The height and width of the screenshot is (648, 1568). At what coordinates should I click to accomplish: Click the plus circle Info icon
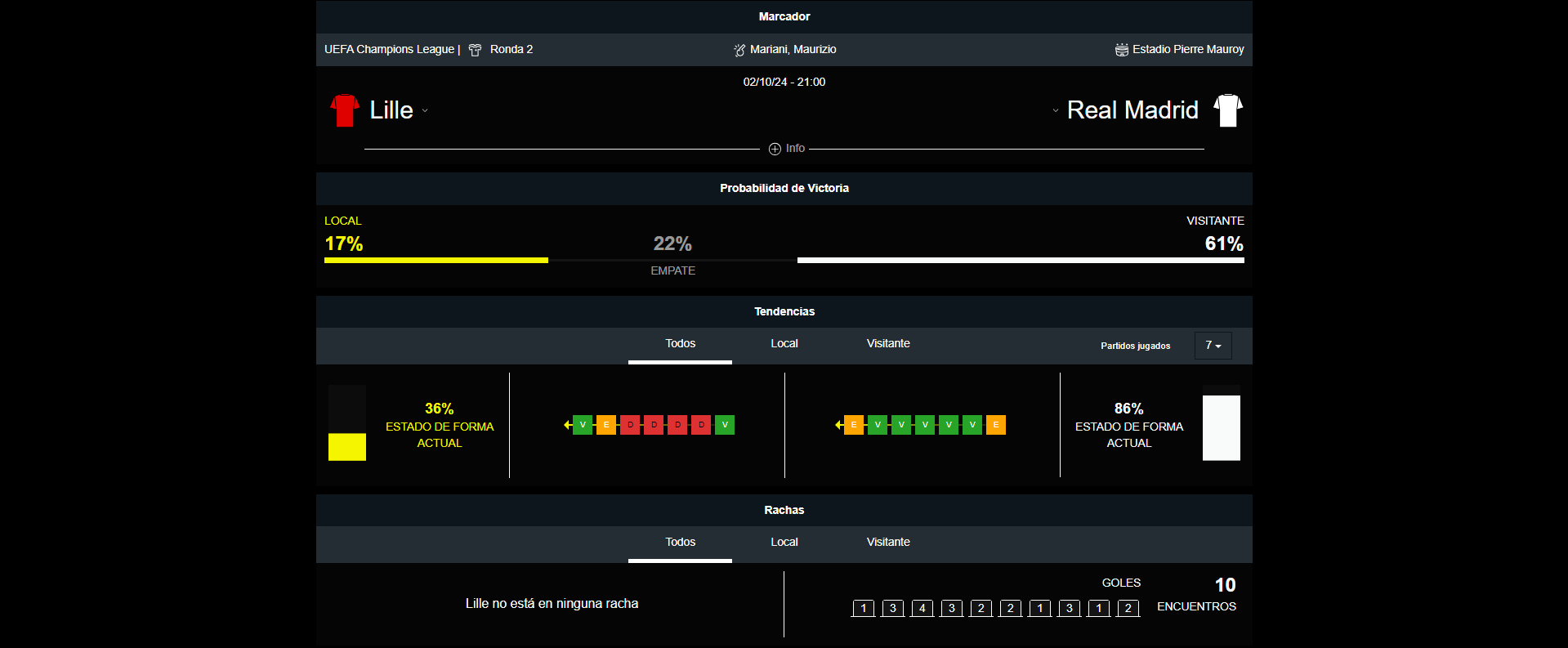(775, 149)
